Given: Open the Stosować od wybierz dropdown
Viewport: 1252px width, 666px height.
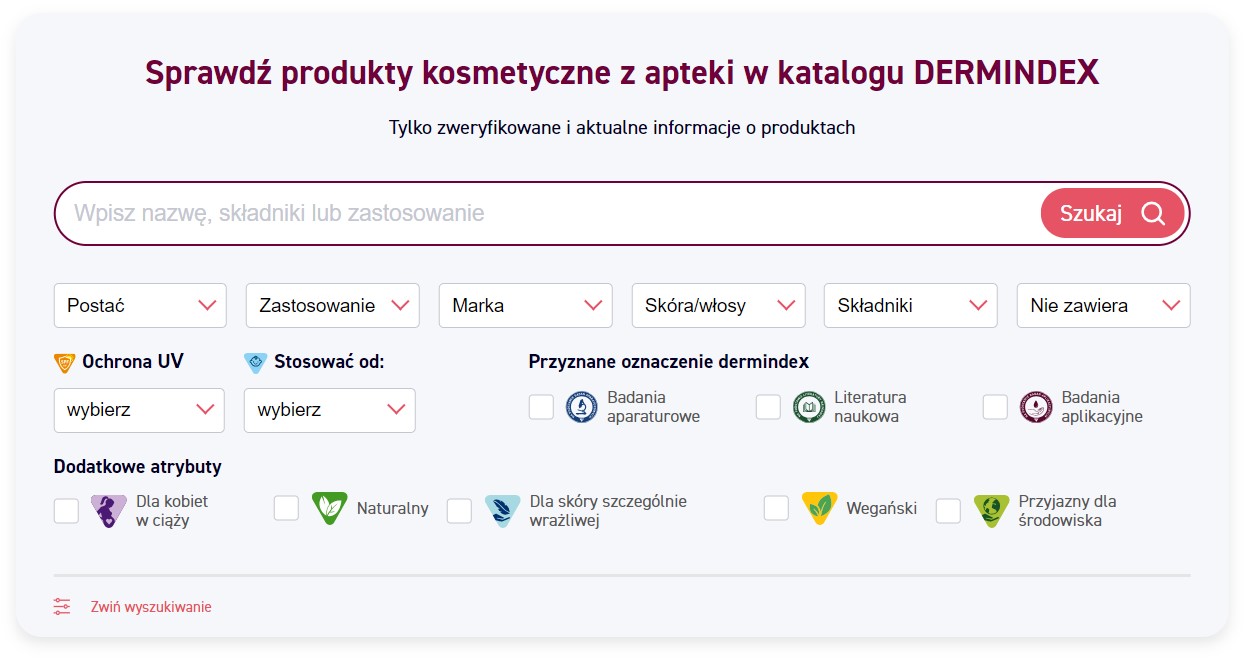Looking at the screenshot, I should click(330, 410).
